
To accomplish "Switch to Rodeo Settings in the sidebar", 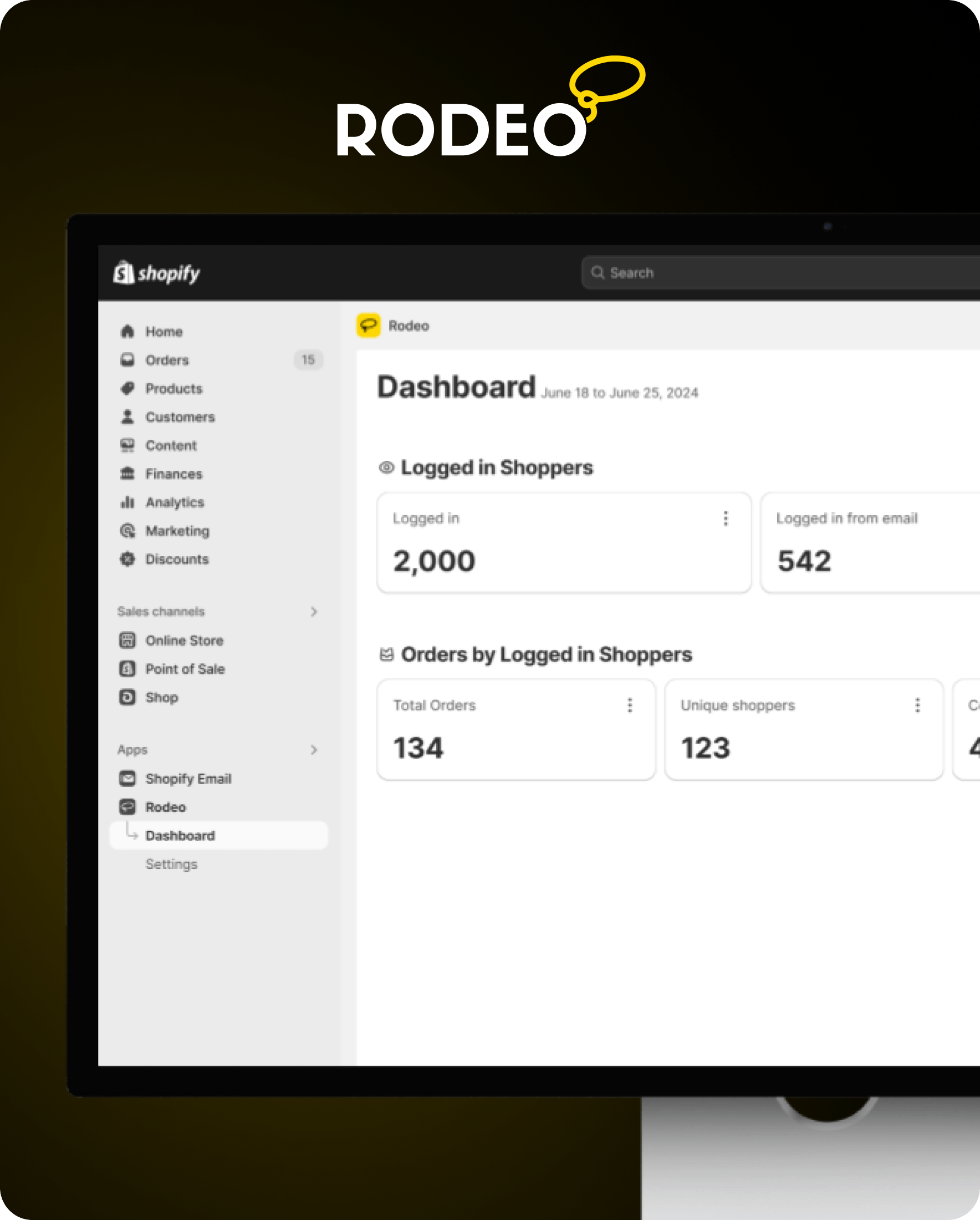I will tap(171, 864).
